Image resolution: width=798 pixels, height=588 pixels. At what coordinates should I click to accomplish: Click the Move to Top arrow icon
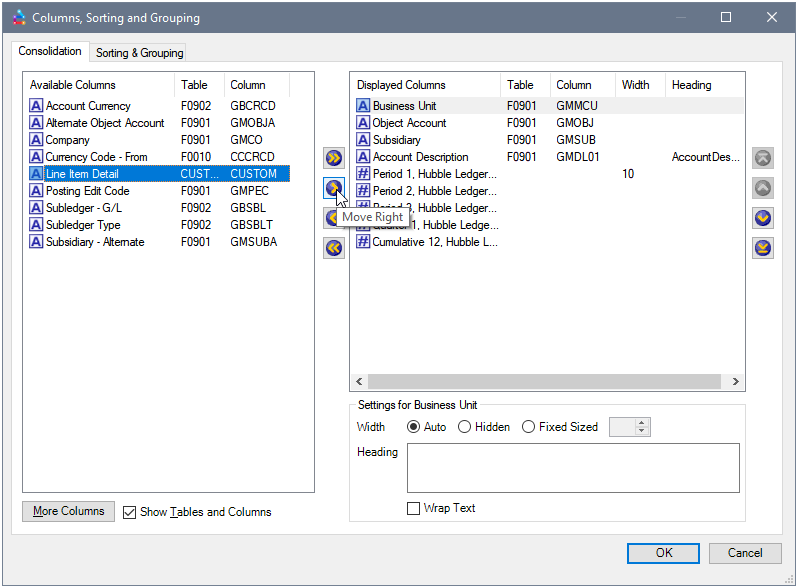pyautogui.click(x=763, y=158)
